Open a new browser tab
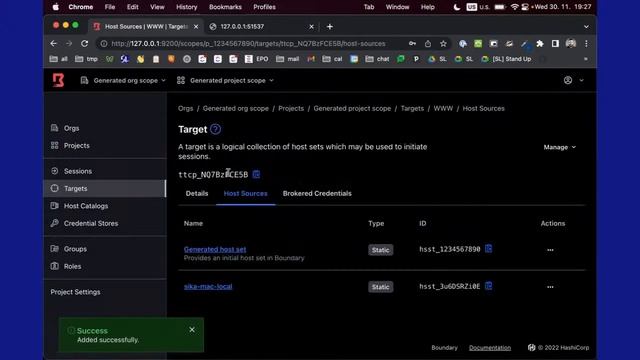 (329, 27)
